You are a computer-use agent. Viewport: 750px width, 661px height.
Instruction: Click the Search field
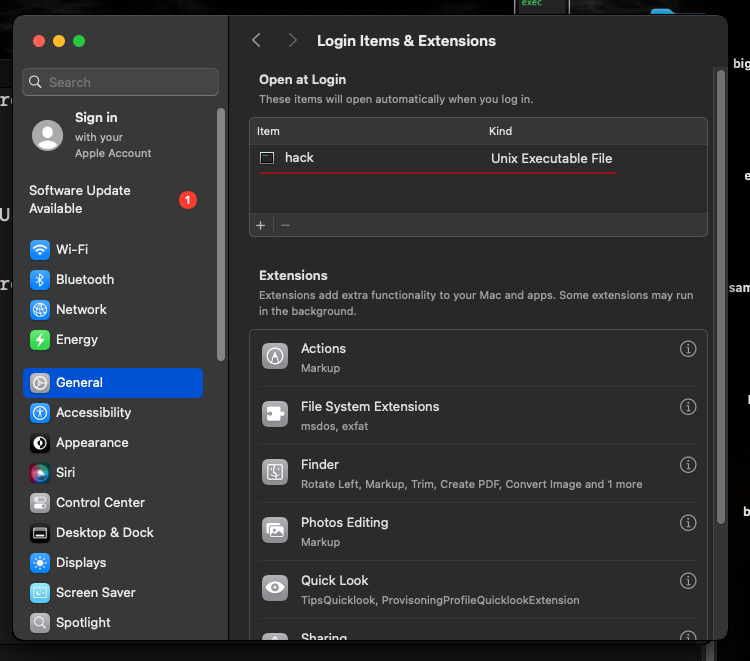click(x=120, y=82)
